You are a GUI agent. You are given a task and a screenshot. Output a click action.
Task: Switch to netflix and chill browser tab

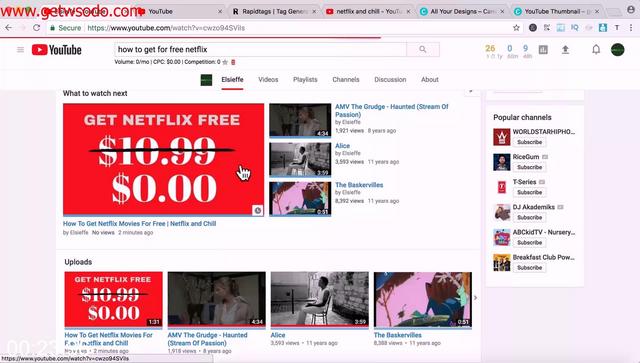(369, 11)
